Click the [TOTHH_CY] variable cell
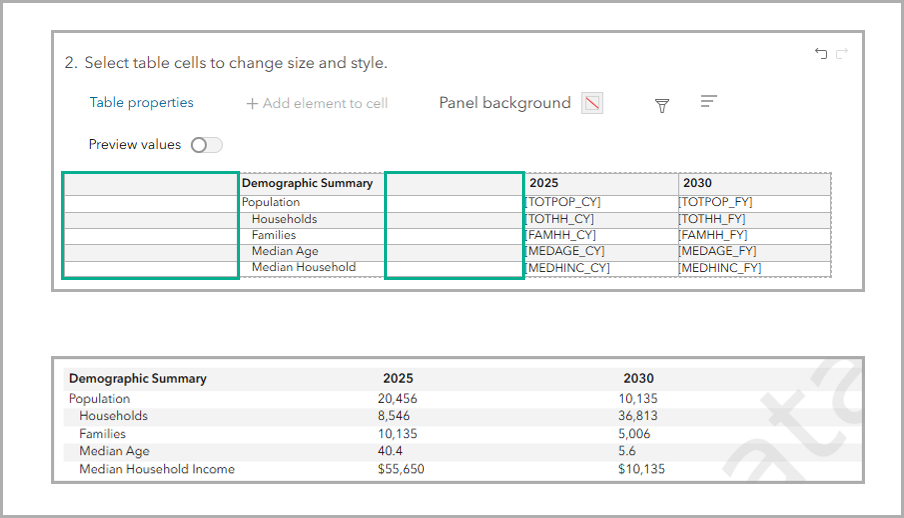This screenshot has width=904, height=518. point(600,219)
